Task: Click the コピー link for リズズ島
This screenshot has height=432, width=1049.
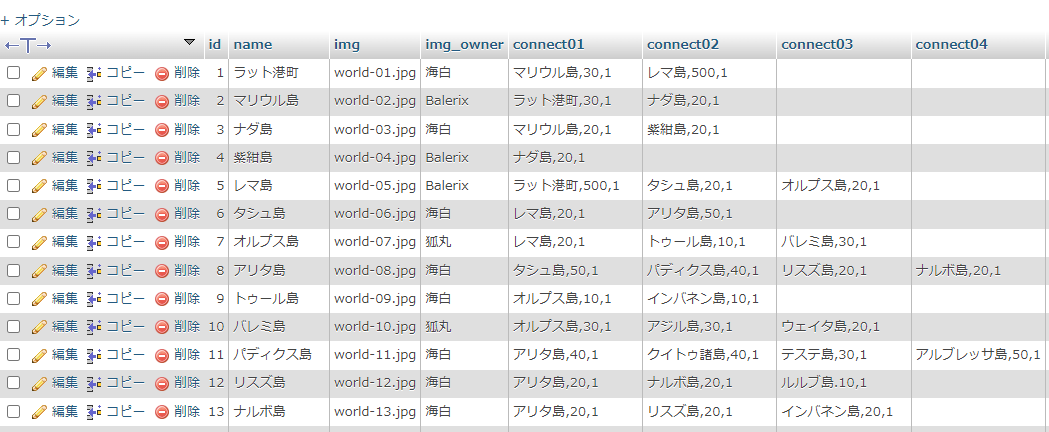Action: (x=126, y=383)
